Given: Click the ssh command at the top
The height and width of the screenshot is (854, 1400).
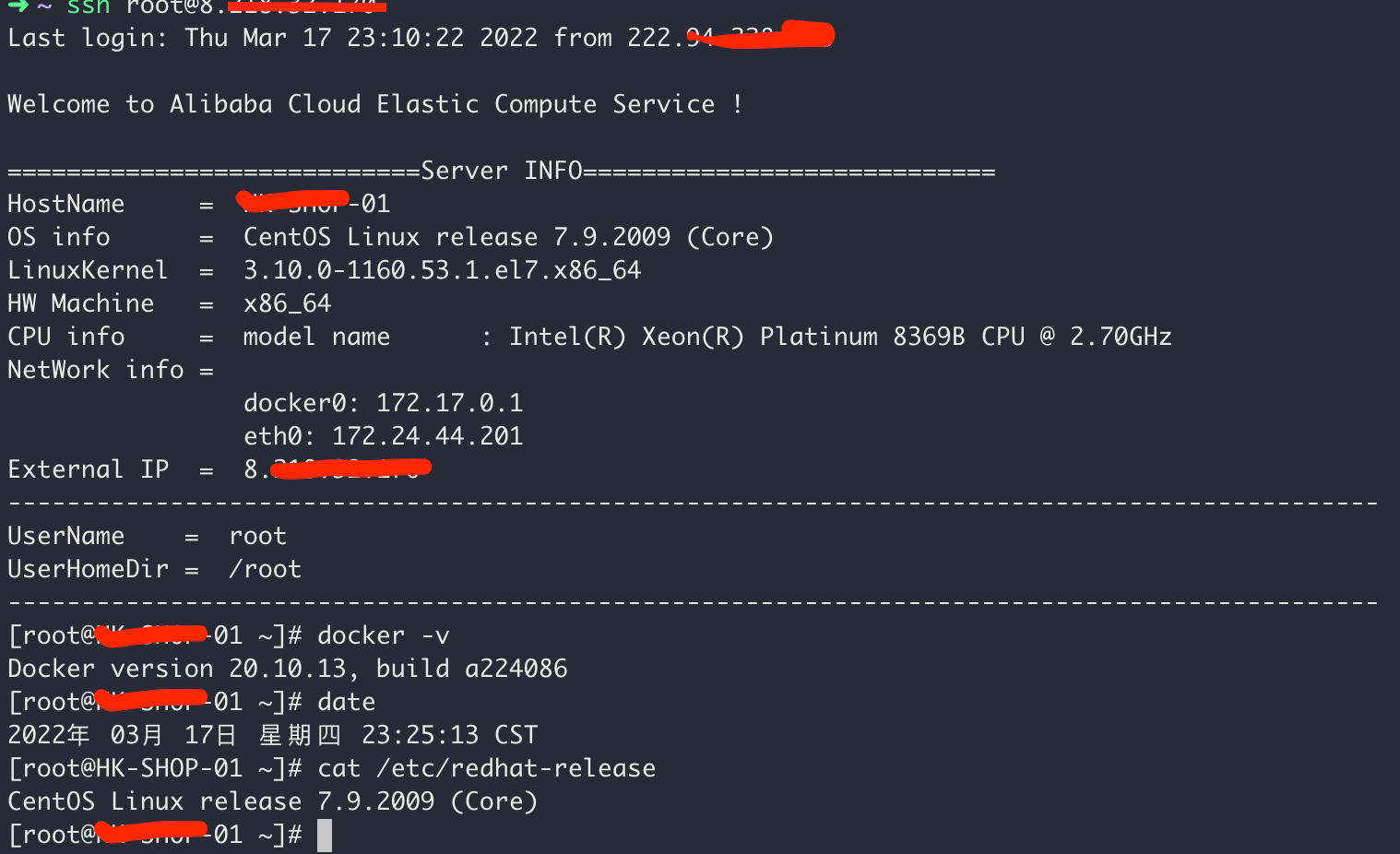Looking at the screenshot, I should (89, 7).
